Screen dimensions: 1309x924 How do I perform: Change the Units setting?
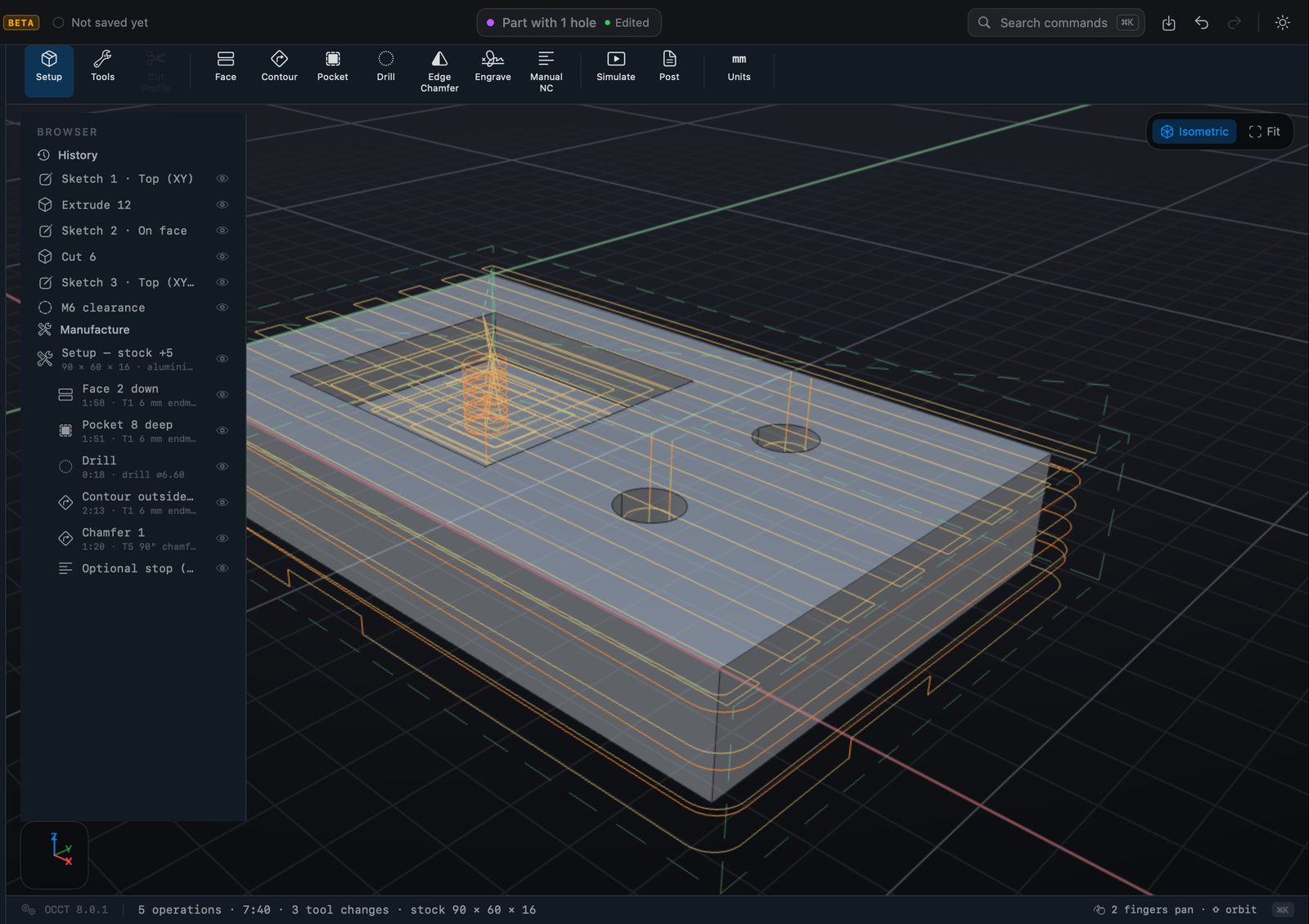click(x=739, y=67)
